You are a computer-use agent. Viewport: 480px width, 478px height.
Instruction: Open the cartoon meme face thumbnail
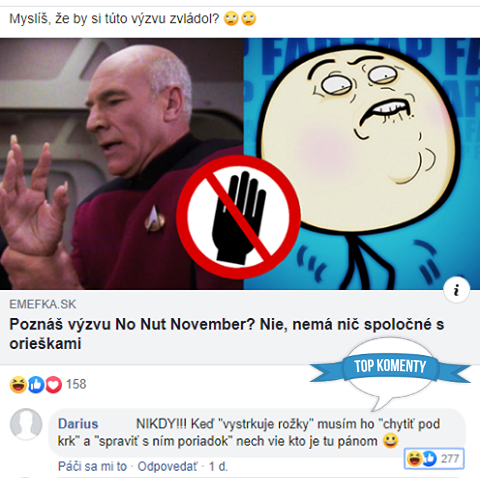pos(362,164)
